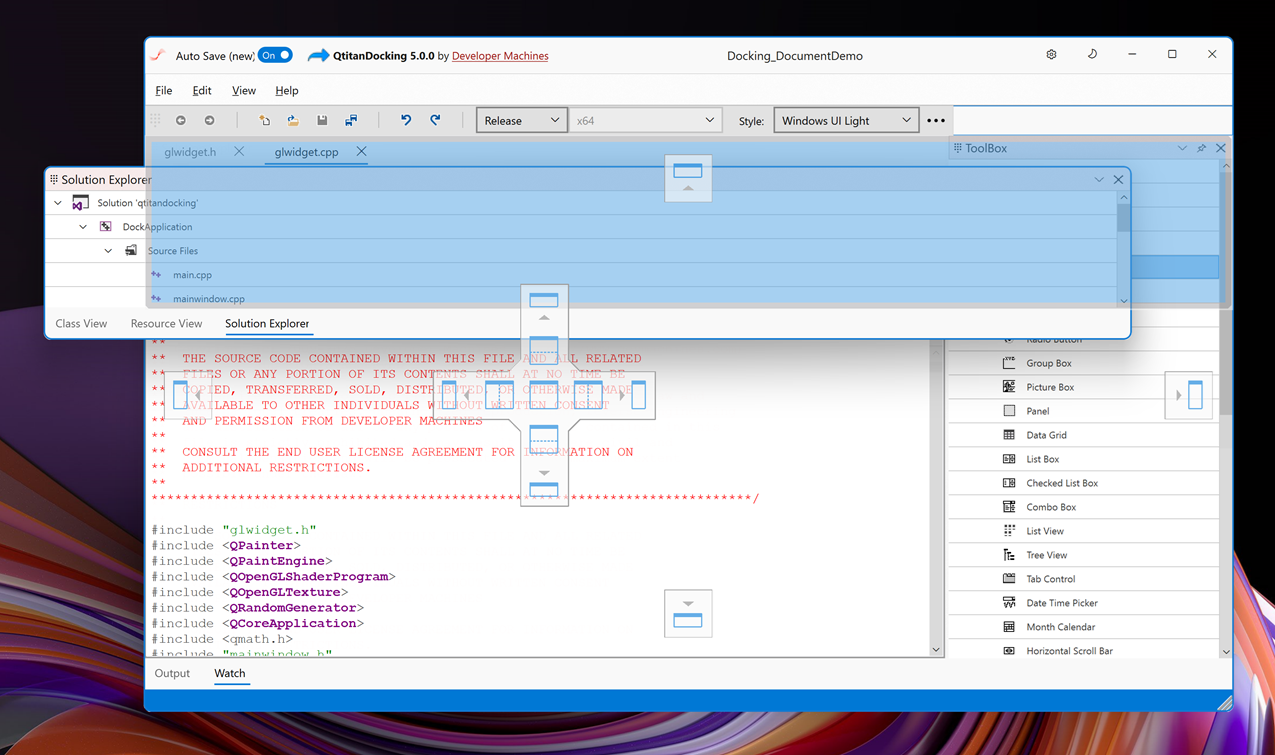Open the Release configuration dropdown

[521, 120]
